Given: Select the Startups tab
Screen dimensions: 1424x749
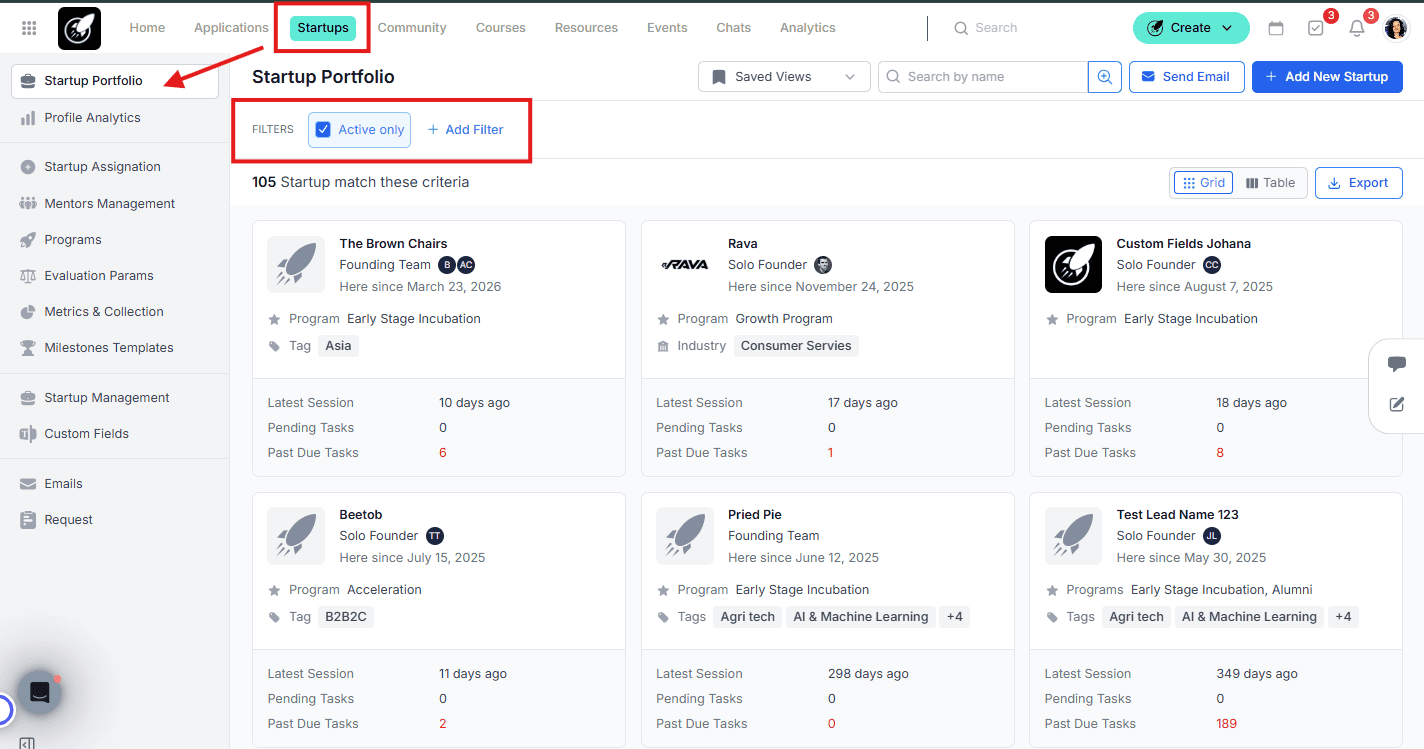Looking at the screenshot, I should click(323, 28).
